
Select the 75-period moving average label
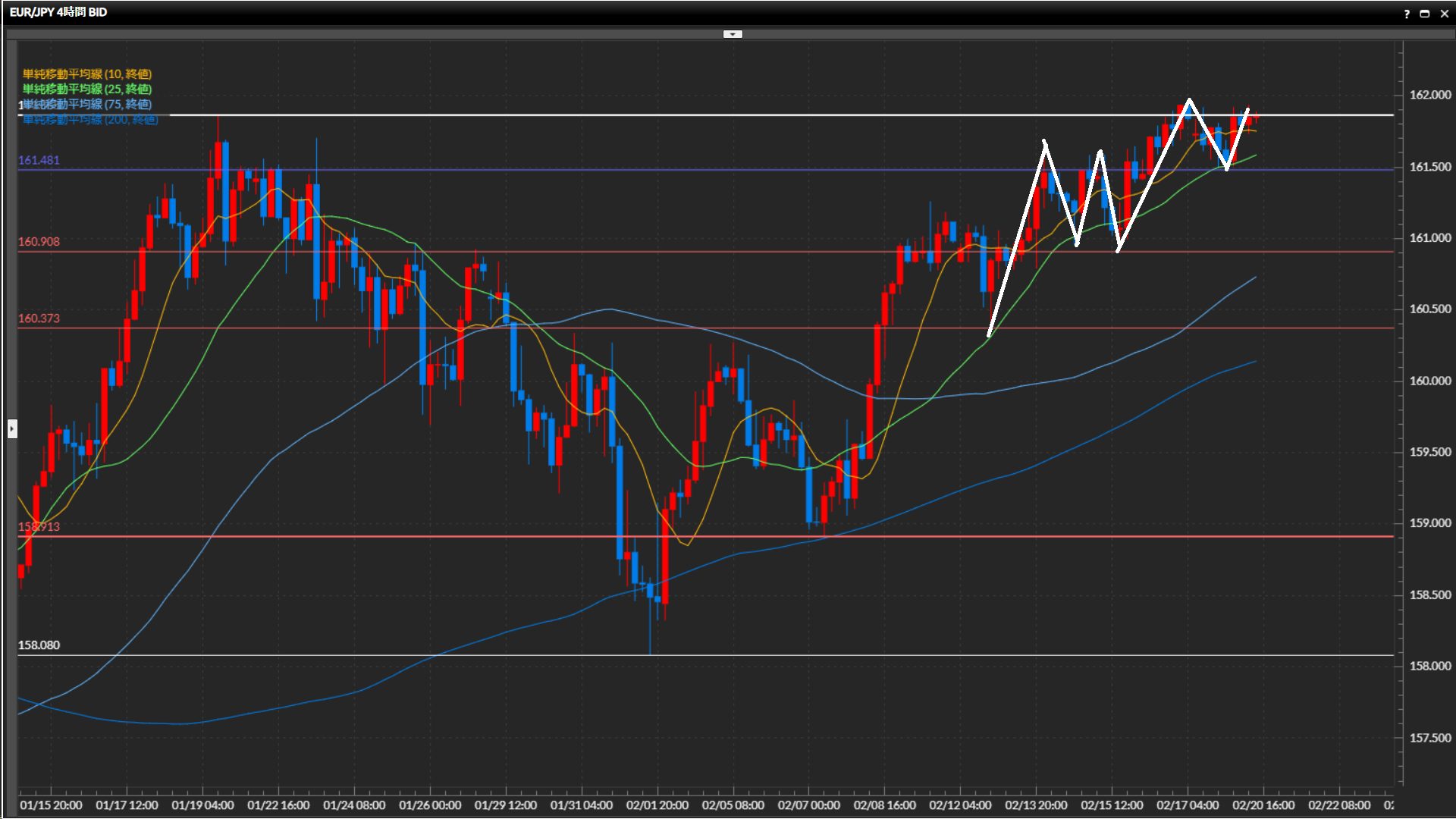coord(86,104)
